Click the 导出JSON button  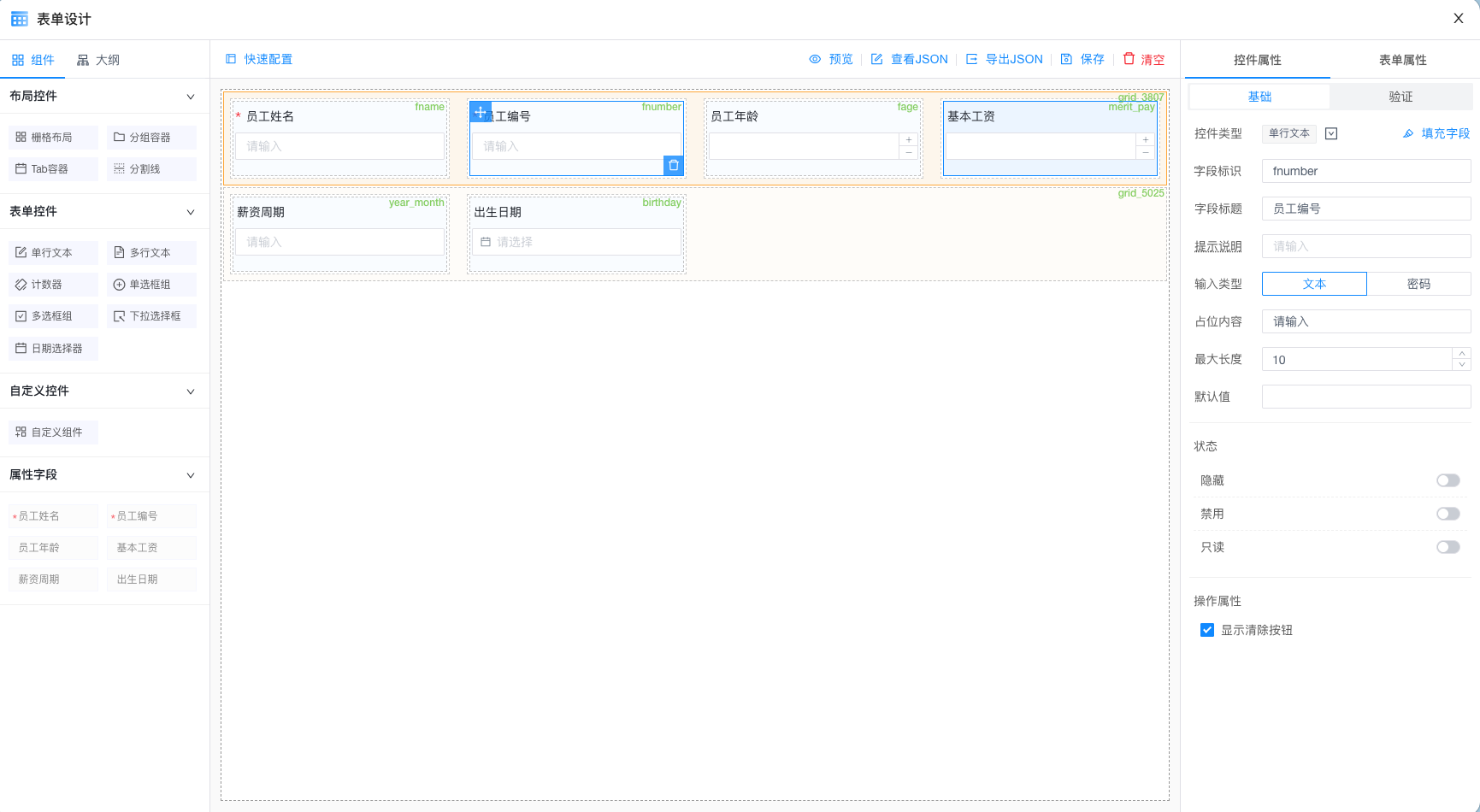pyautogui.click(x=1005, y=59)
